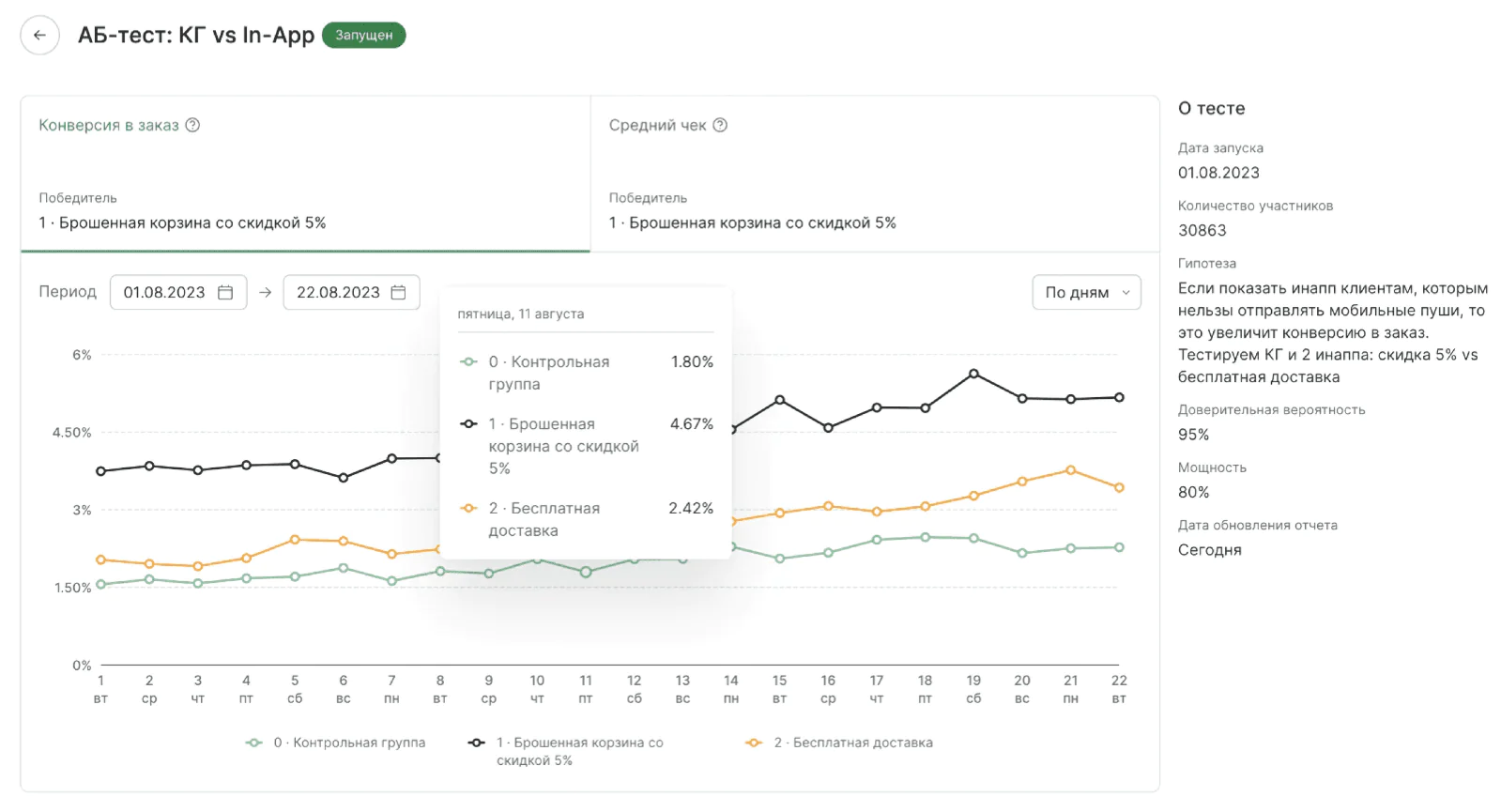Click tooltip header пятница, 11 августа
Image resolution: width=1501 pixels, height=812 pixels.
(x=521, y=314)
